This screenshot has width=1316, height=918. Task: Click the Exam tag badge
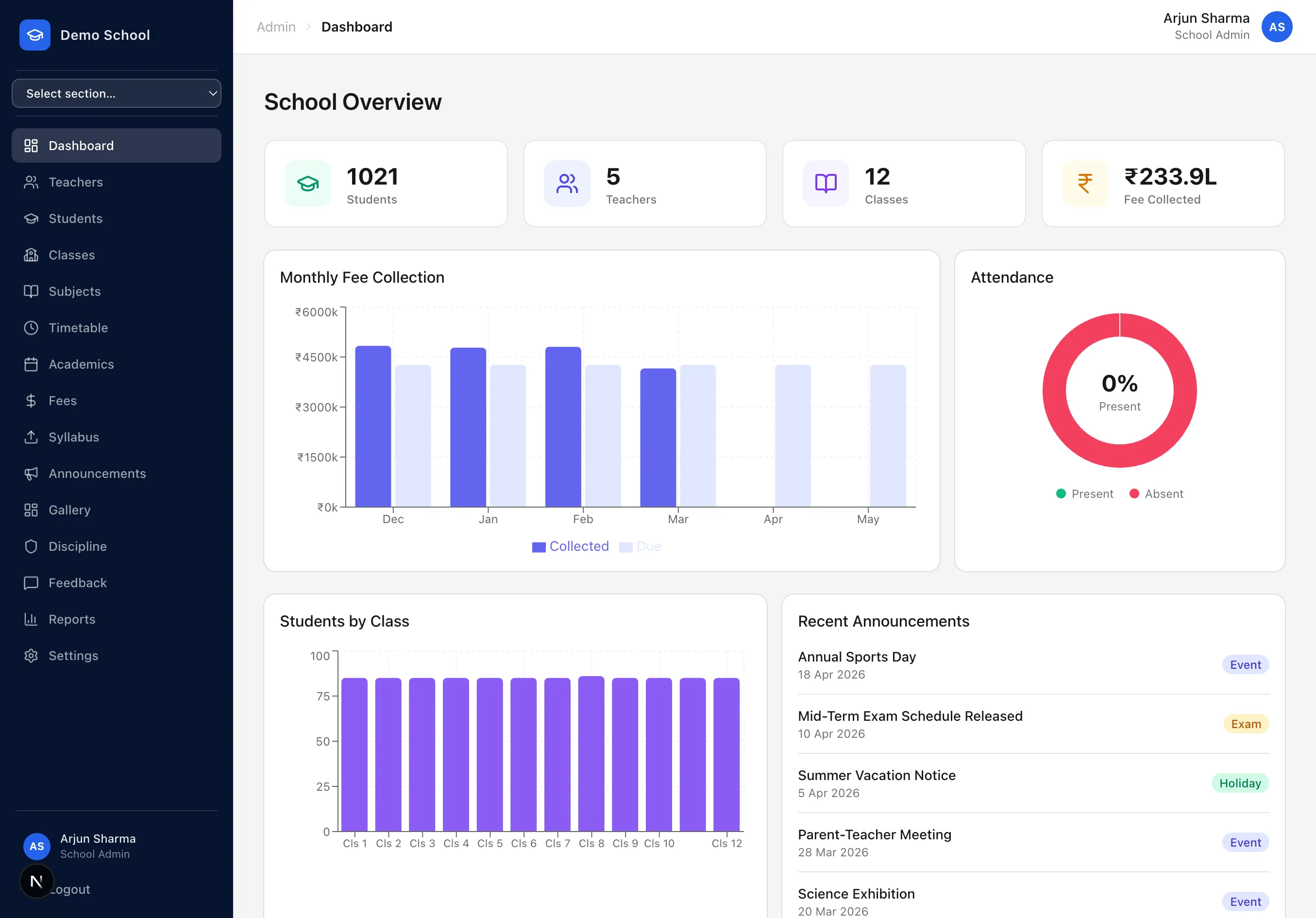pos(1246,724)
